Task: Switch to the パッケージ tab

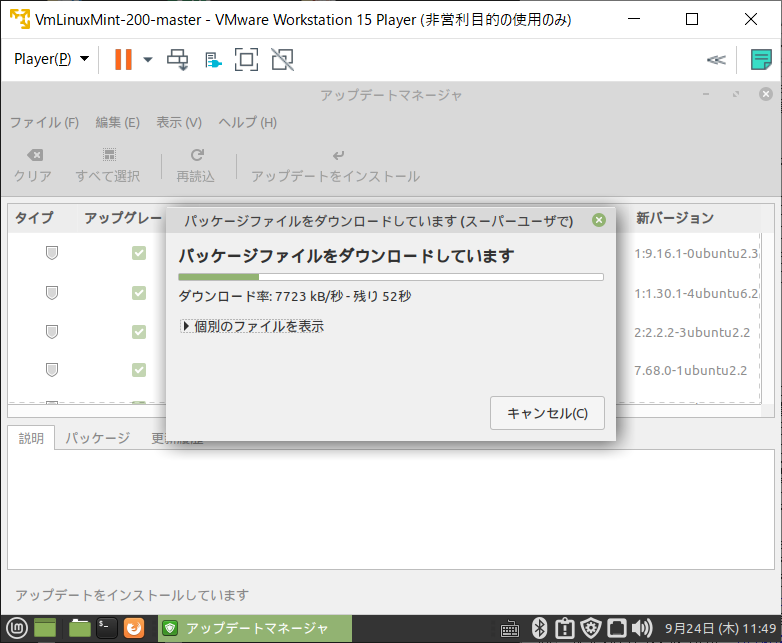Action: click(x=98, y=438)
